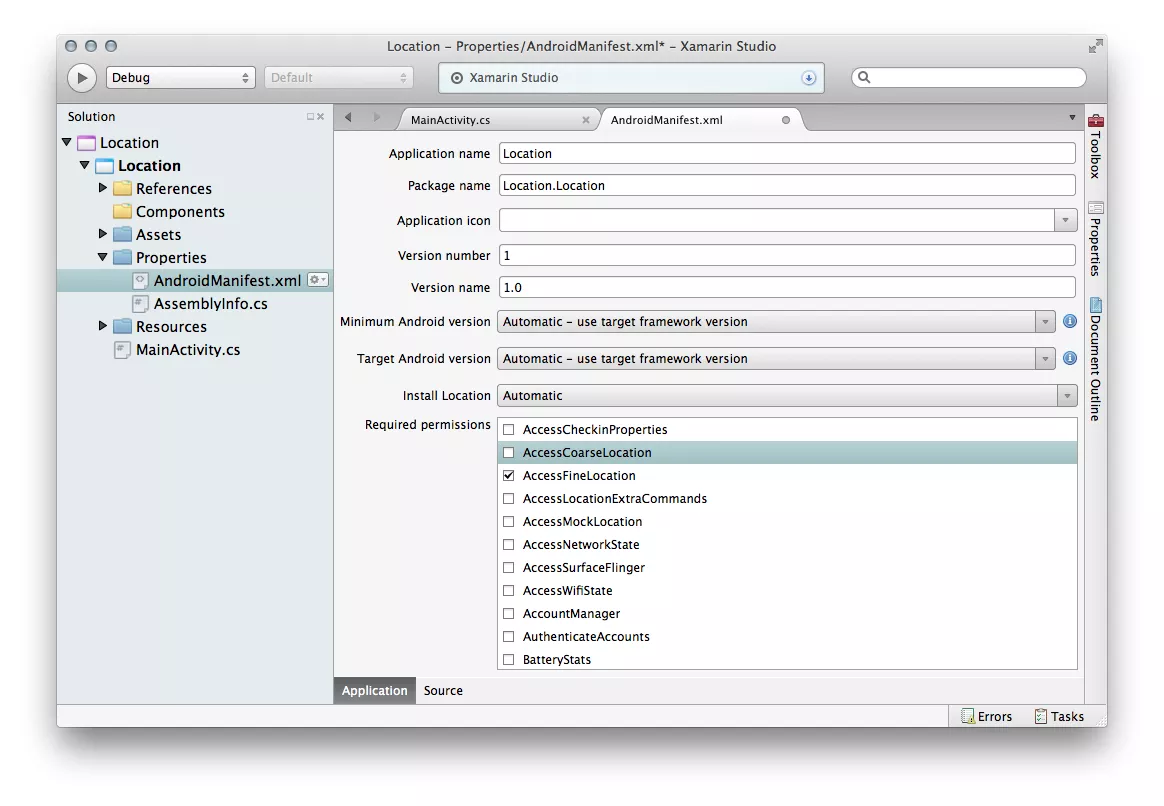Click the Location project icon

click(105, 166)
